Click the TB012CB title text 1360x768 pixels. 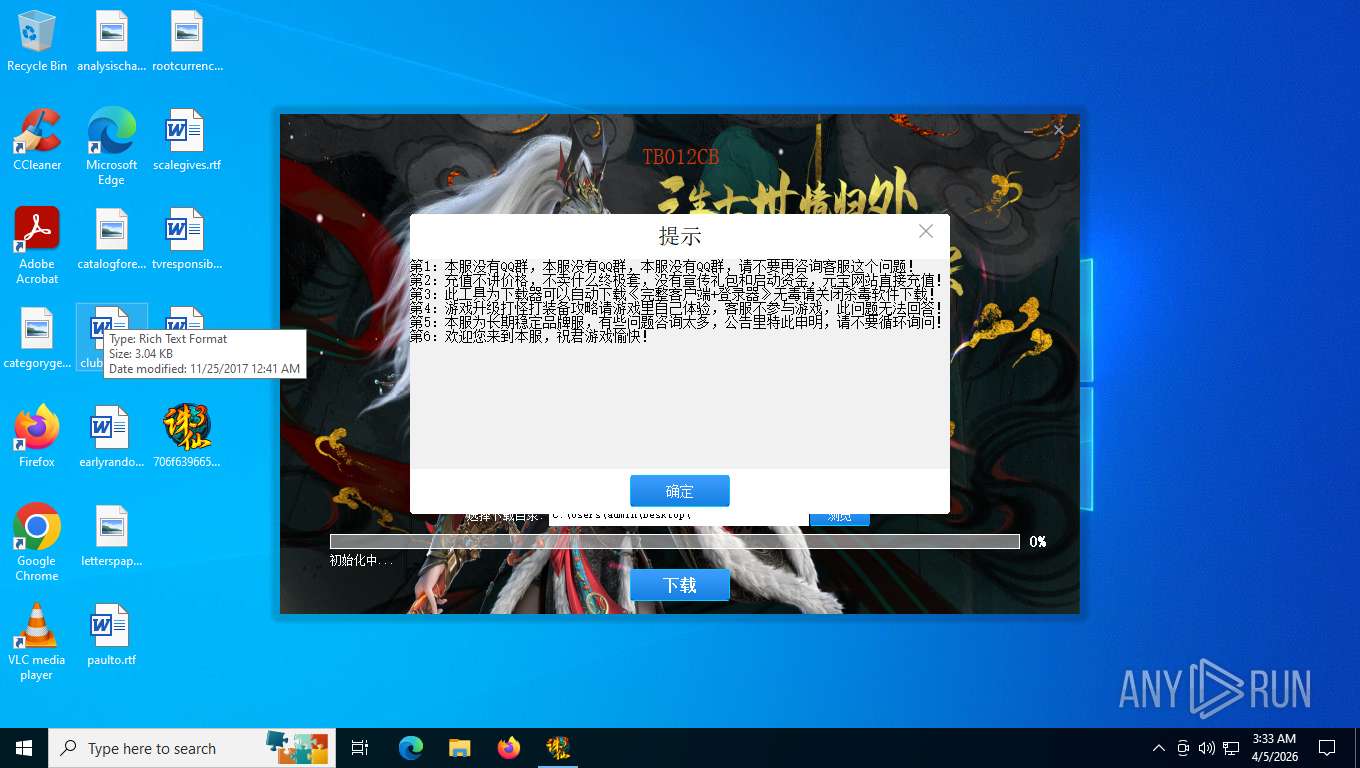(x=681, y=157)
